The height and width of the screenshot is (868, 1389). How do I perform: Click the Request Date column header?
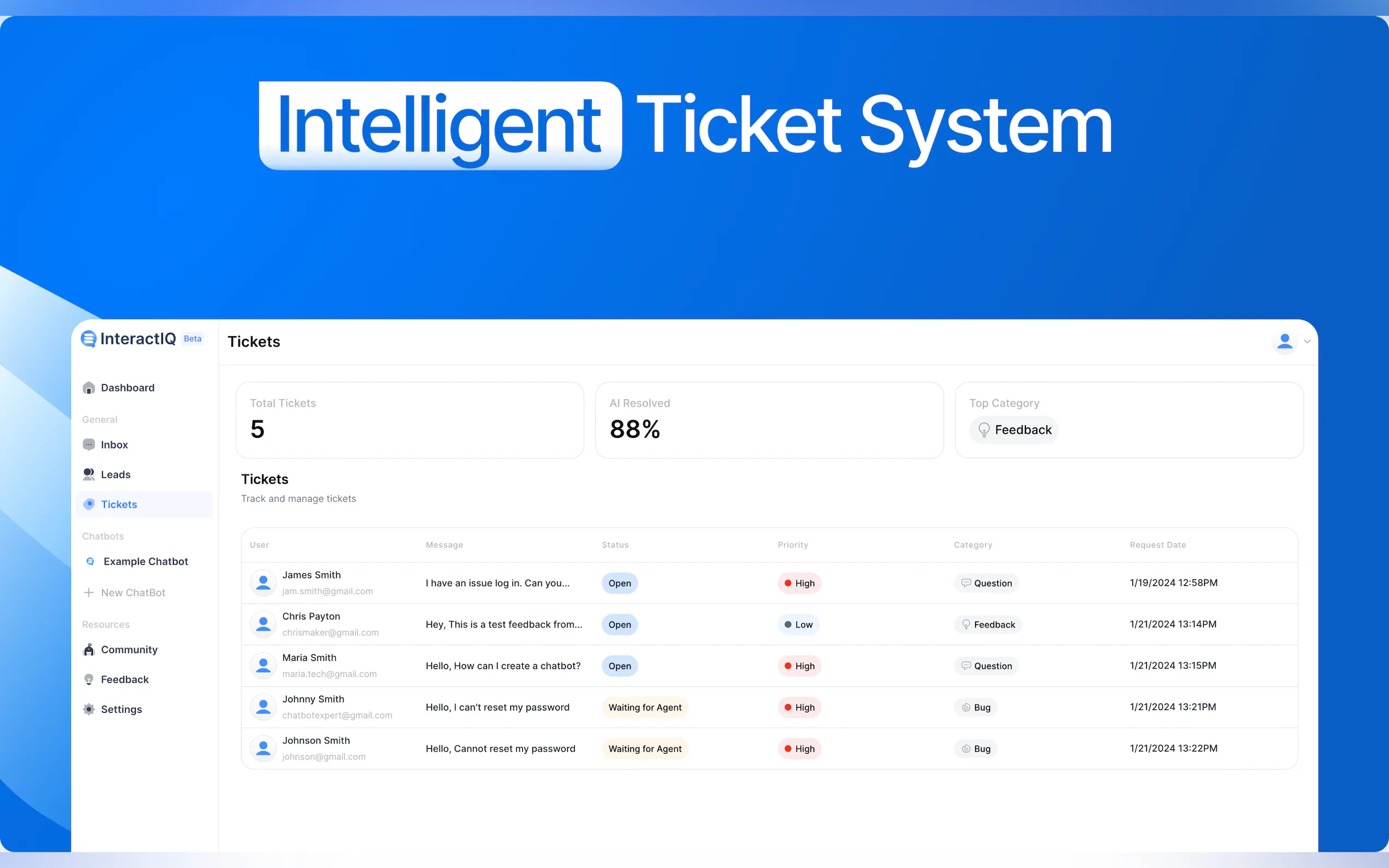coord(1157,545)
